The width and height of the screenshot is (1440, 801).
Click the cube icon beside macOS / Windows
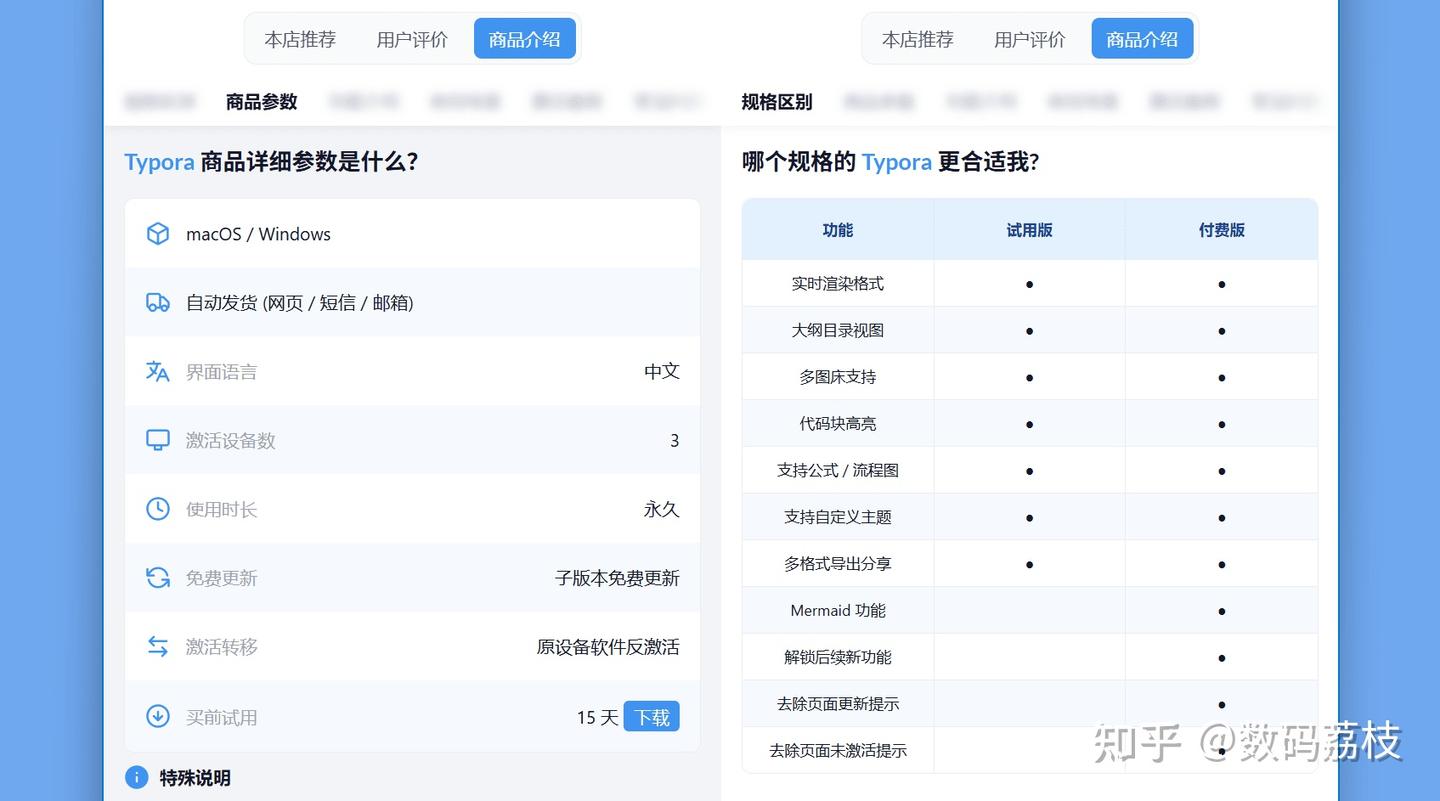(x=158, y=234)
